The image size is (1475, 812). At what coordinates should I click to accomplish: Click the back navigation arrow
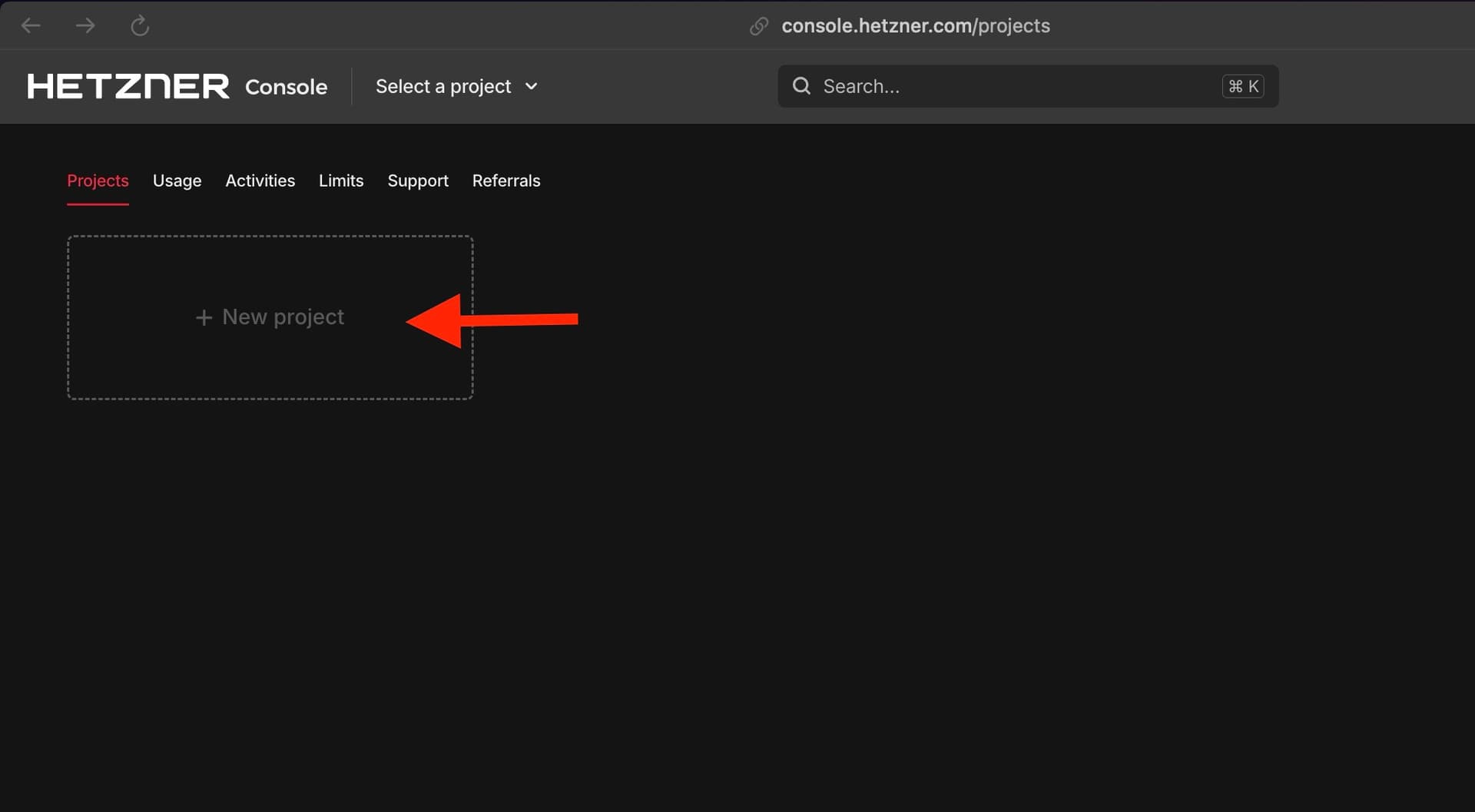pos(31,25)
